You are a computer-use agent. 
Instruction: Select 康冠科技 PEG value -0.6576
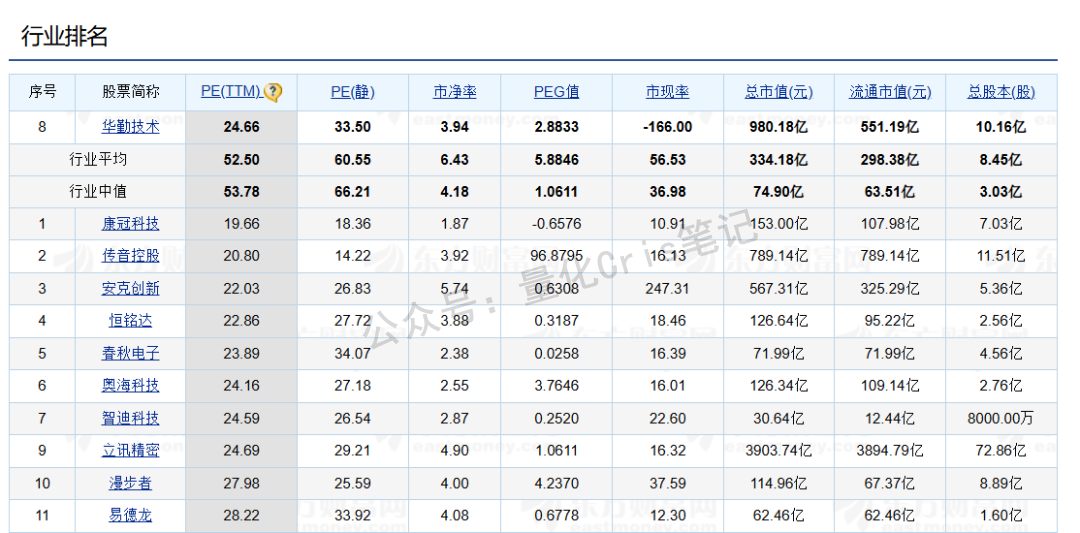click(x=557, y=224)
